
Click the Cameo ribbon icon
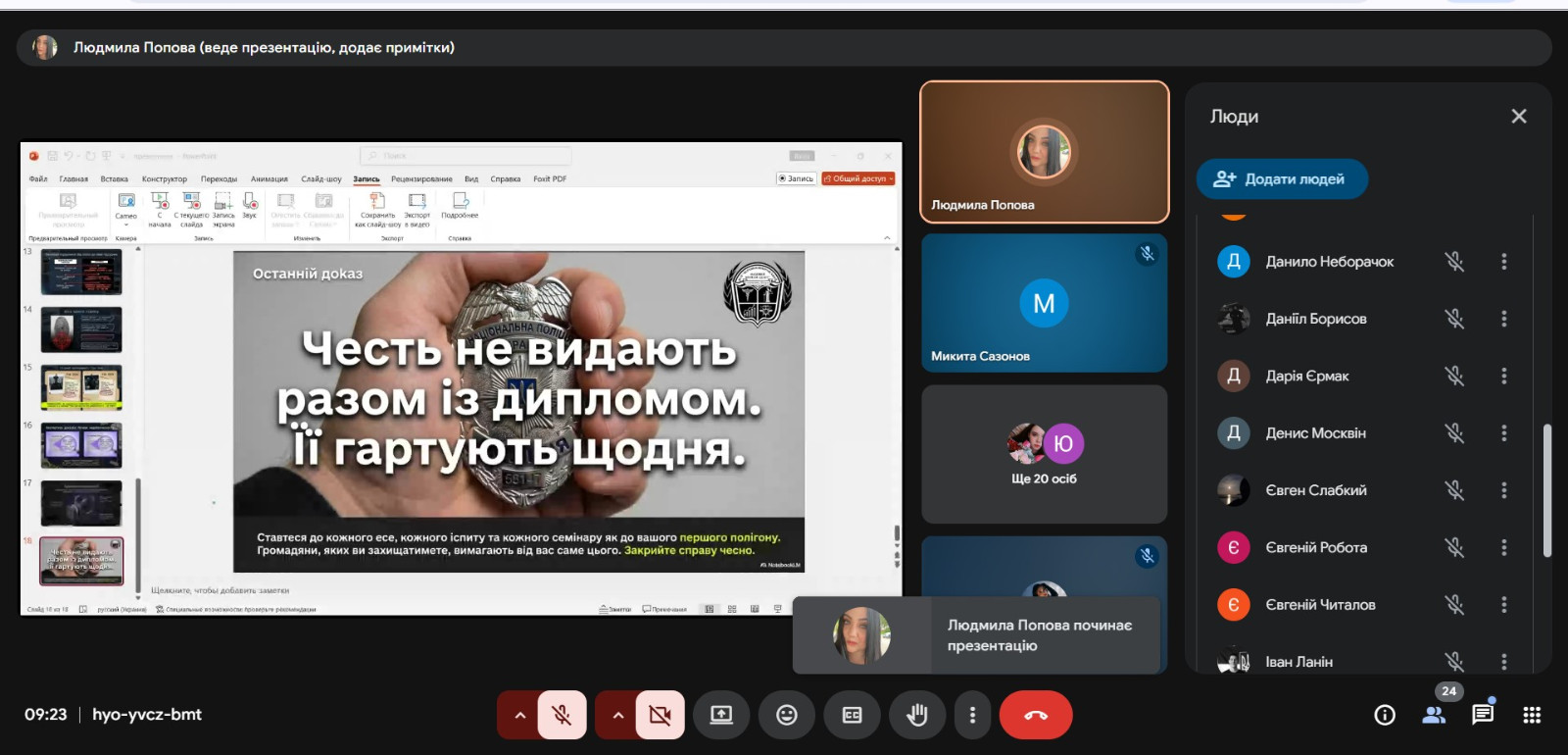point(126,207)
